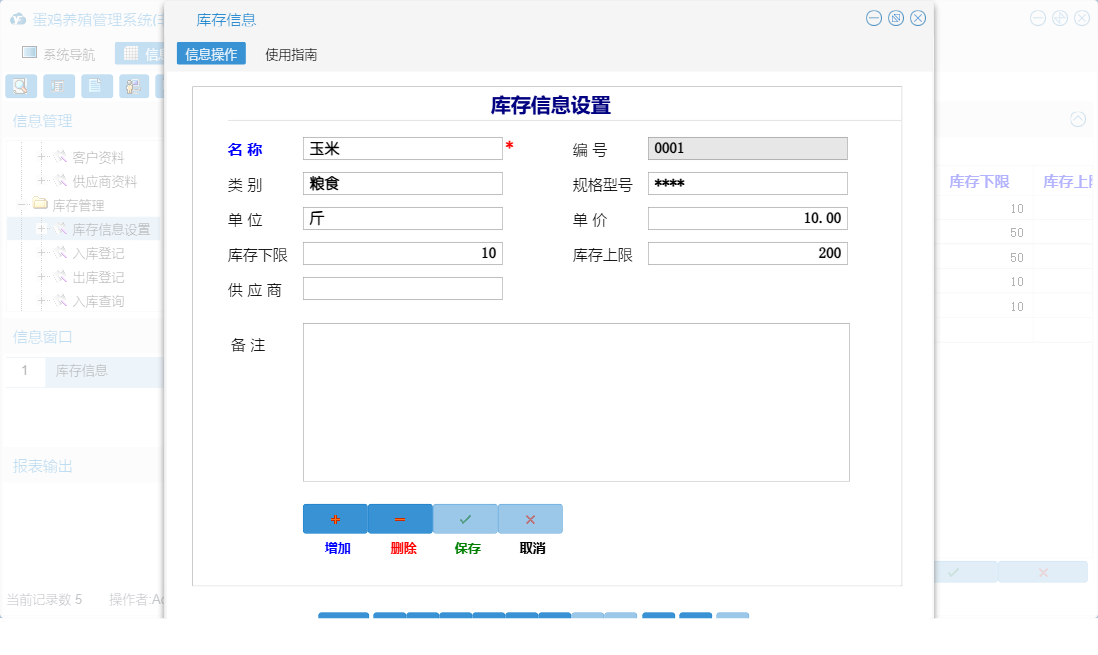
Task: Collapse the 信息管理 panel section
Action: click(x=40, y=120)
